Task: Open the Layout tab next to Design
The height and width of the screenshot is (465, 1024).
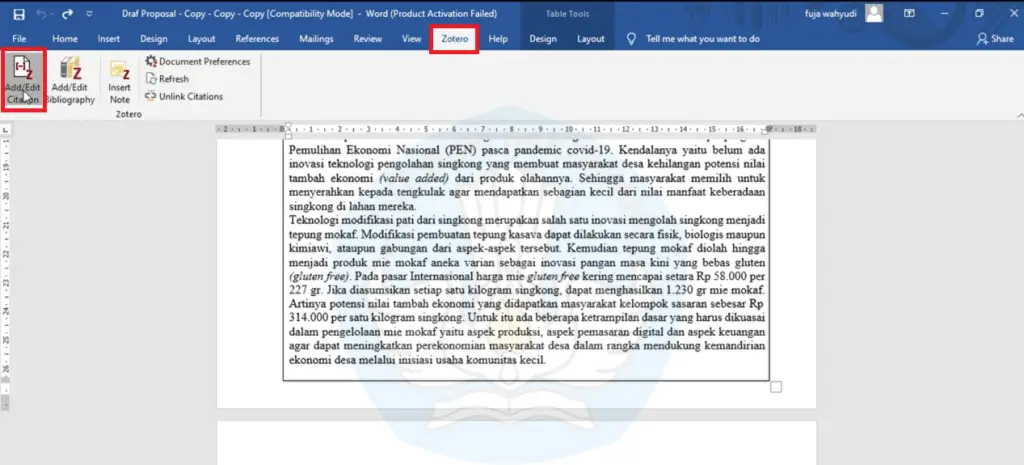Action: [x=201, y=39]
